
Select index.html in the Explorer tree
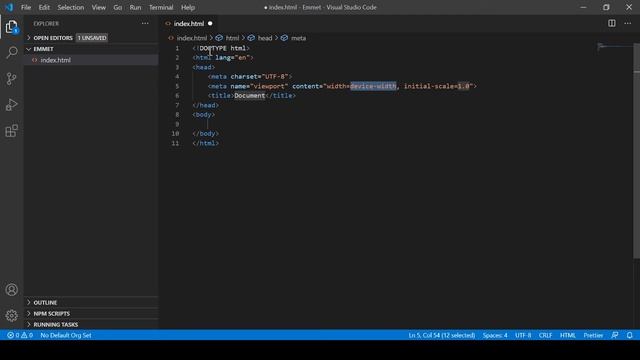[x=91, y=60]
